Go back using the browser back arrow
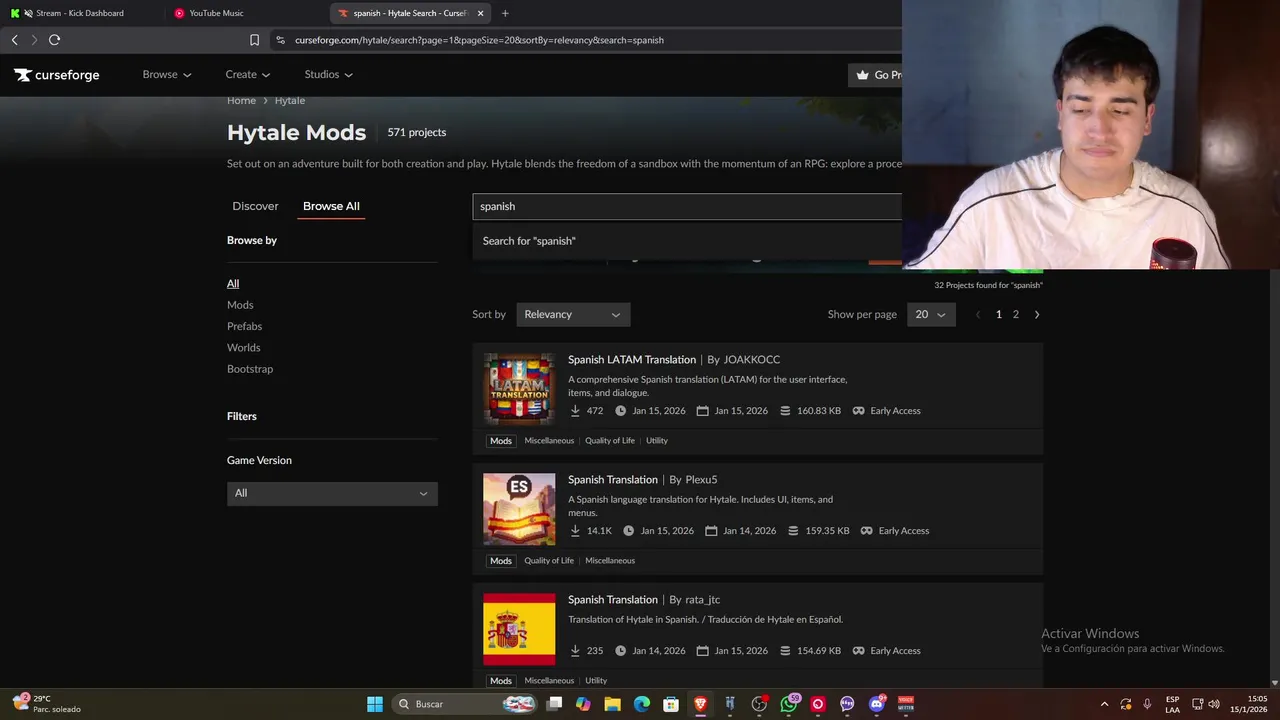This screenshot has width=1280, height=720. pos(14,40)
